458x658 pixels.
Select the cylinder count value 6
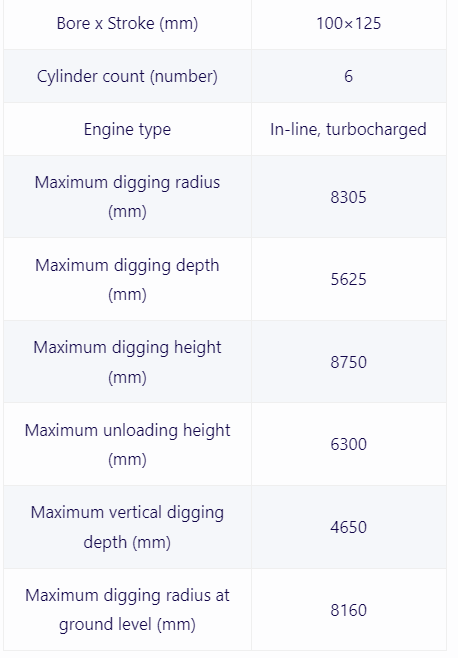click(348, 76)
